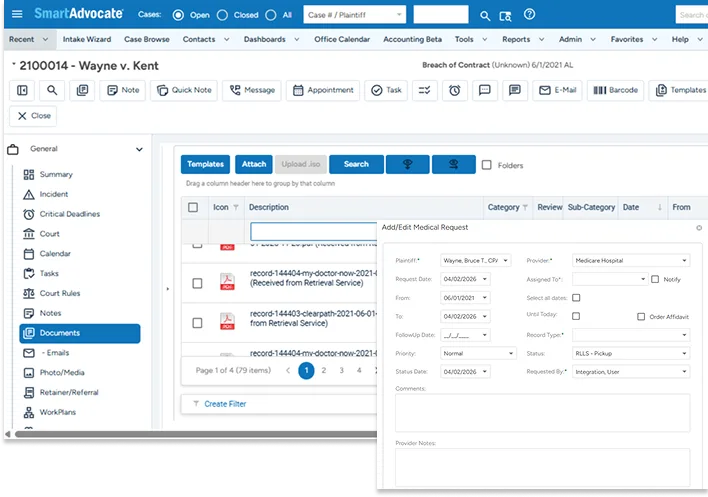This screenshot has width=708, height=497.
Task: Filter the Icon column
Action: 236,207
